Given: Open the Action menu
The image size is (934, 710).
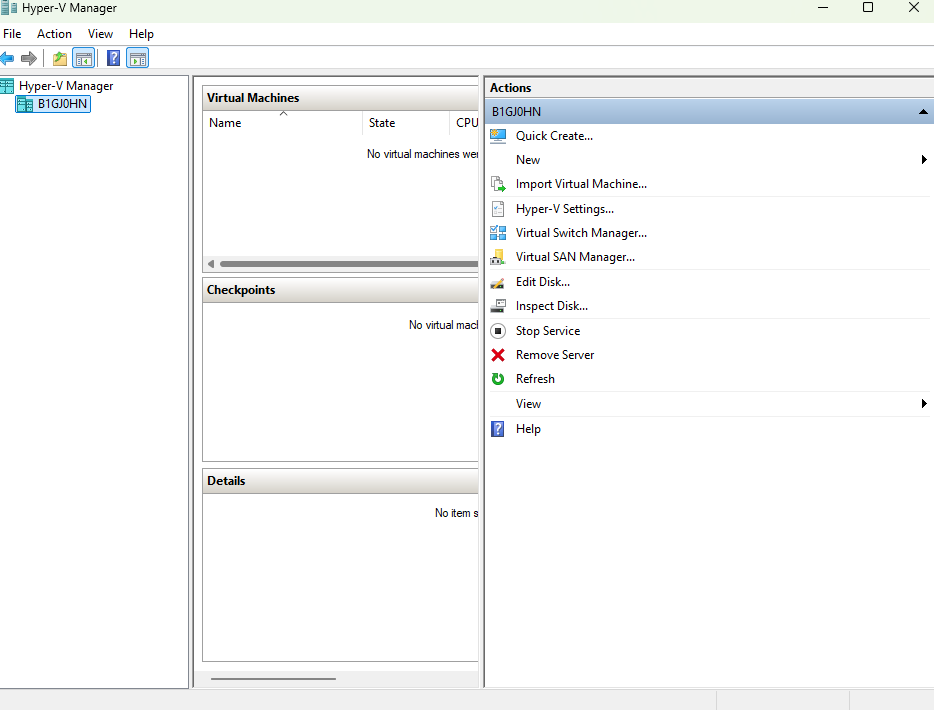Looking at the screenshot, I should click(54, 34).
